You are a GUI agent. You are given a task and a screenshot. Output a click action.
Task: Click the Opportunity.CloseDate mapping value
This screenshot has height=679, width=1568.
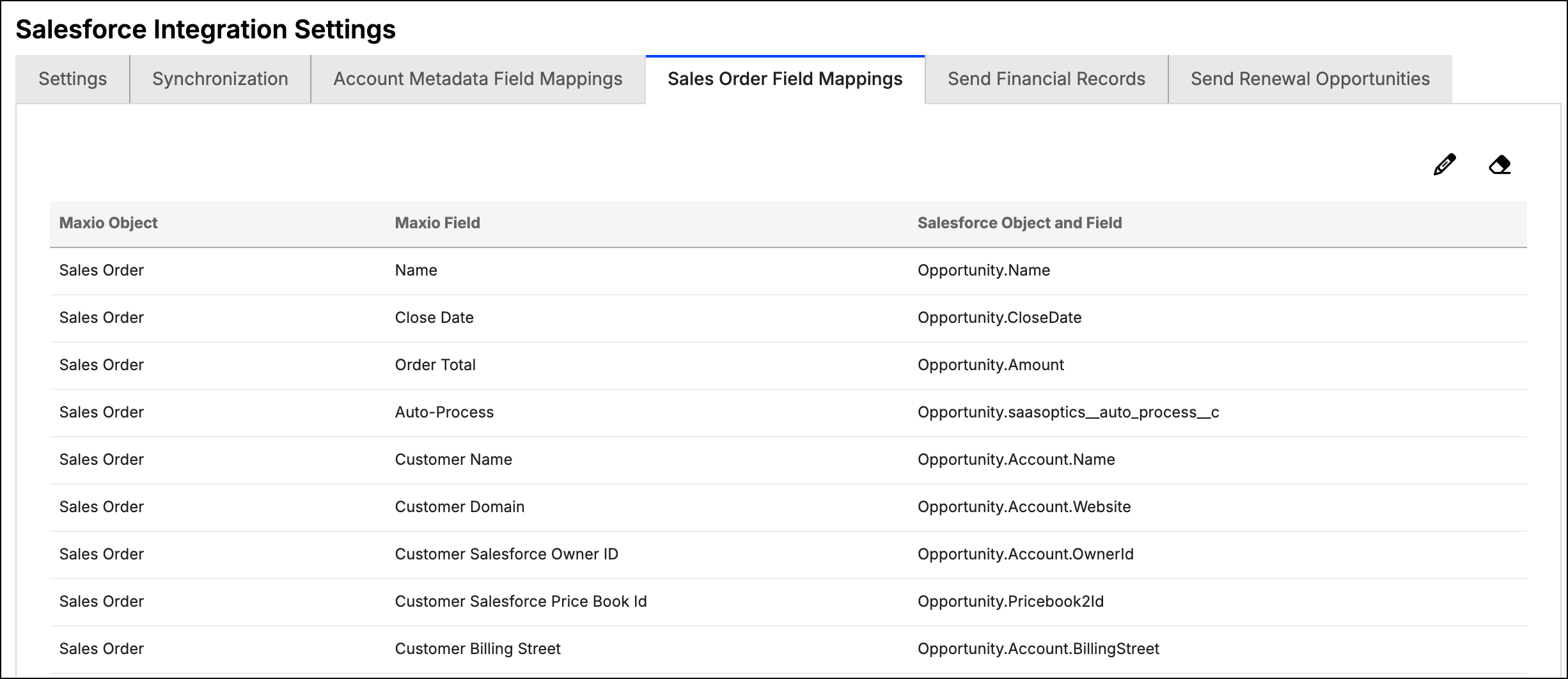click(1000, 318)
